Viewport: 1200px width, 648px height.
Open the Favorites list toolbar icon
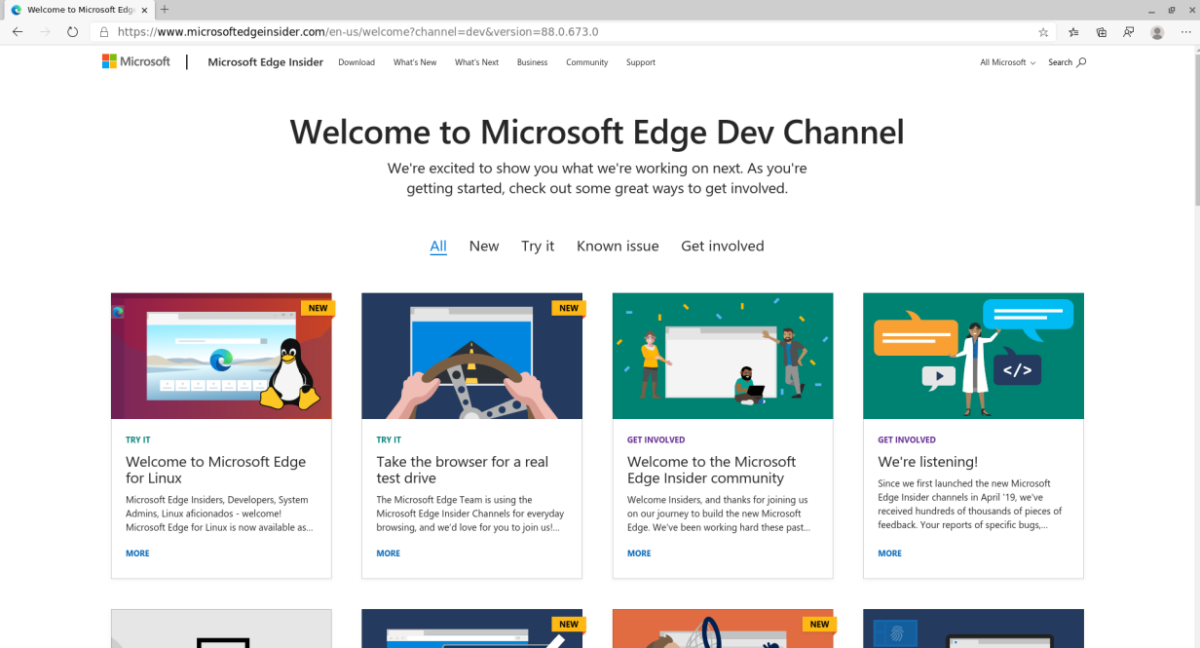point(1073,32)
